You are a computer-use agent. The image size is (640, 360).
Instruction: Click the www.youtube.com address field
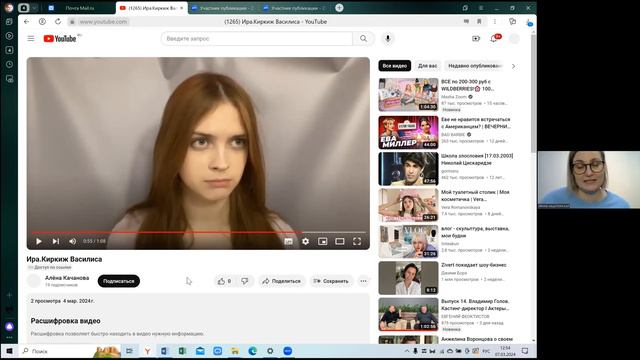pyautogui.click(x=103, y=22)
